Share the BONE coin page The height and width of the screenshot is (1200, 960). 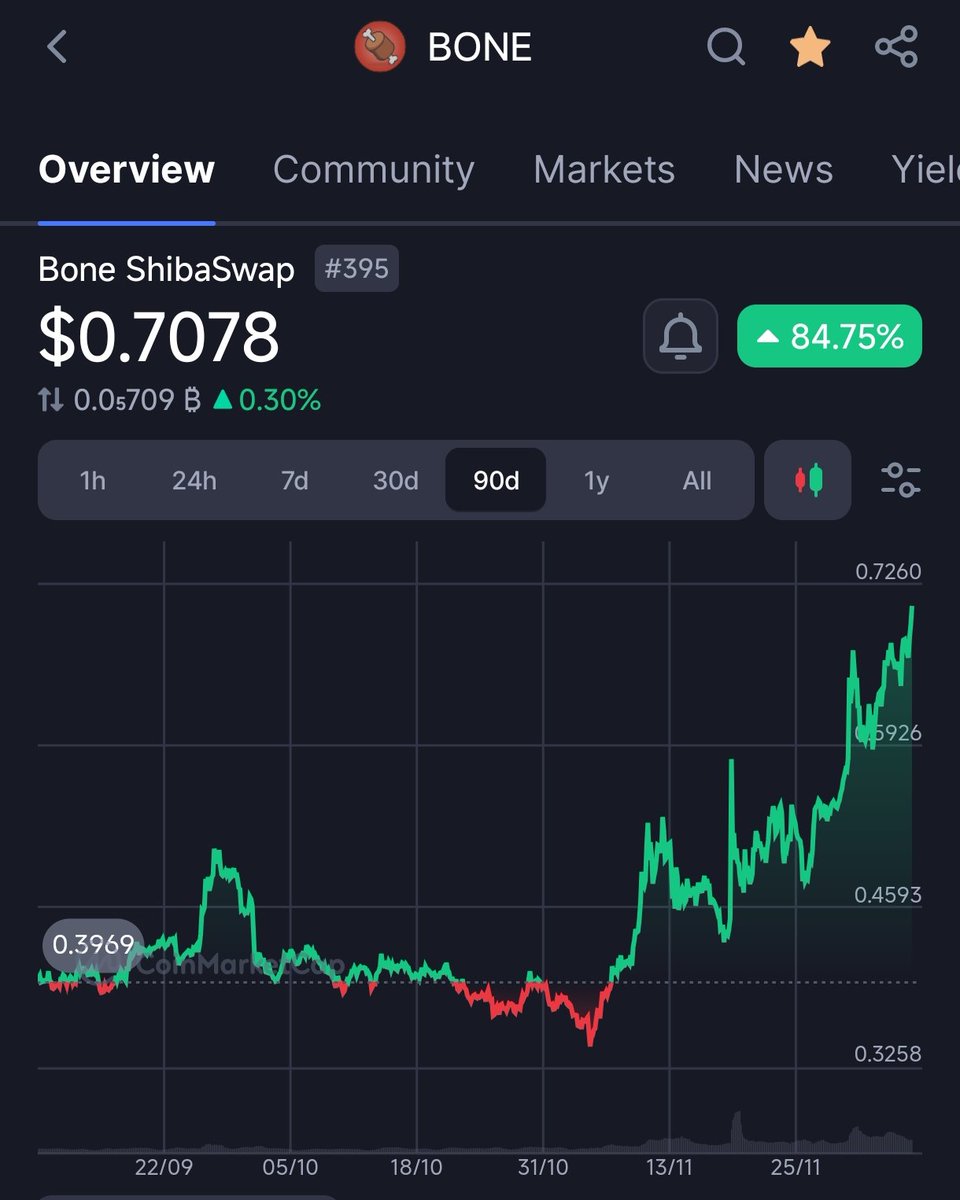(896, 46)
